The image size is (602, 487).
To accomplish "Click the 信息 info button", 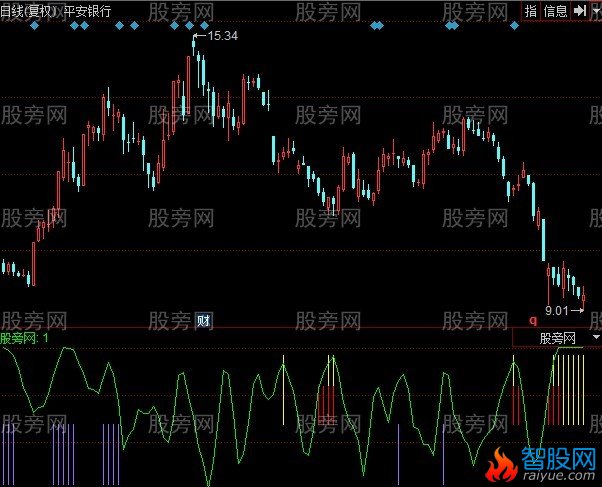I will coord(555,11).
